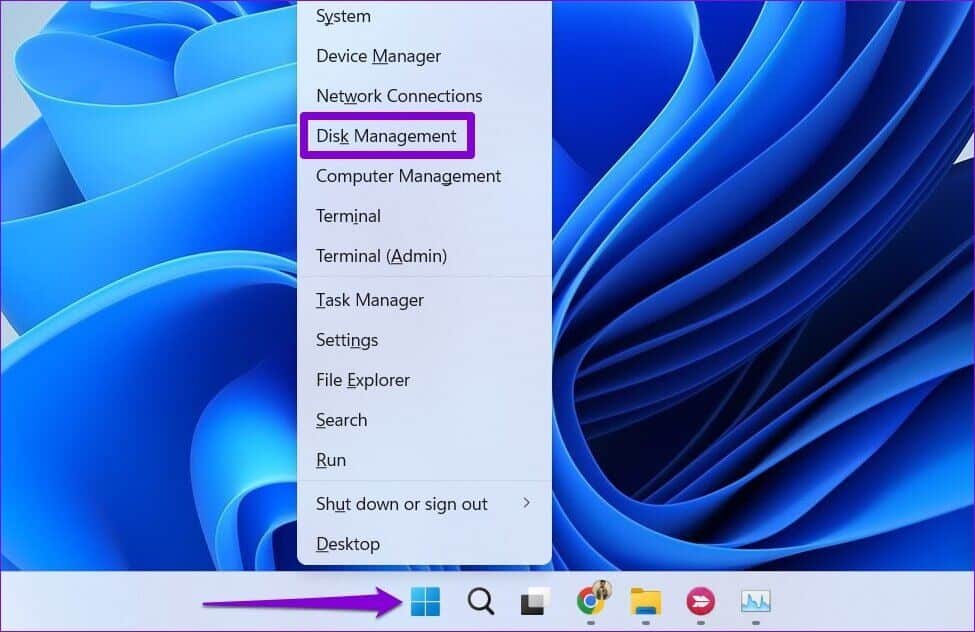Open File Explorer folder icon on taskbar
Screen dimensions: 975x632
pos(645,602)
